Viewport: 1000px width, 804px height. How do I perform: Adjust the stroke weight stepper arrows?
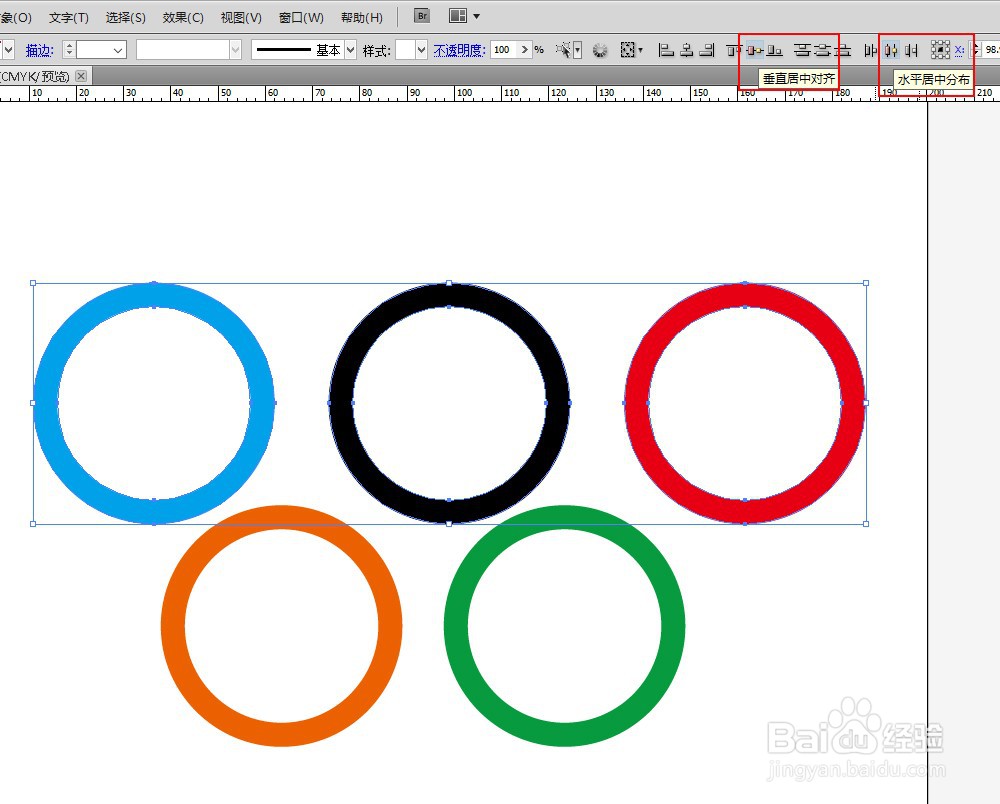(x=69, y=50)
